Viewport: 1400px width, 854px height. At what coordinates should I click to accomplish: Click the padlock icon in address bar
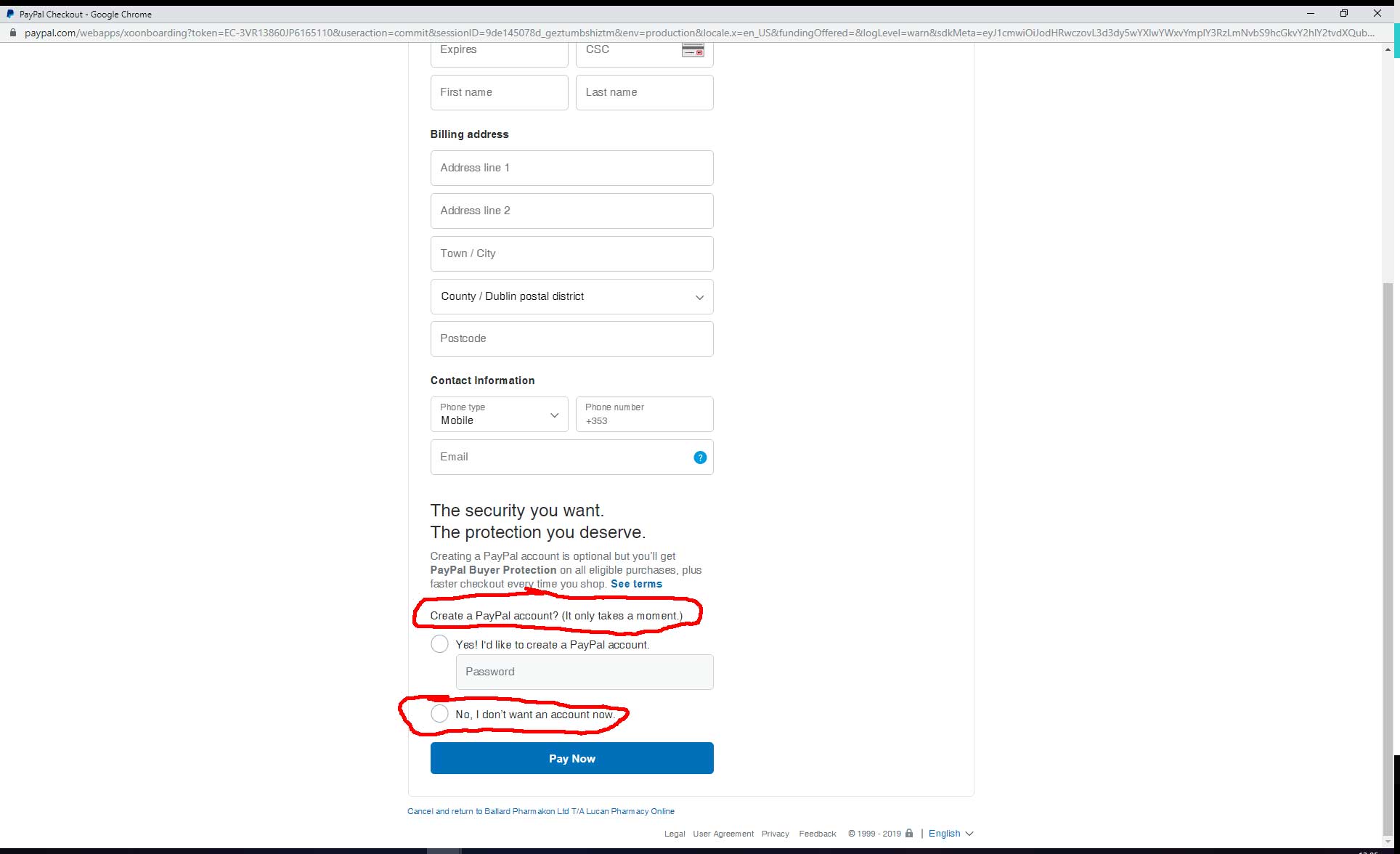12,33
